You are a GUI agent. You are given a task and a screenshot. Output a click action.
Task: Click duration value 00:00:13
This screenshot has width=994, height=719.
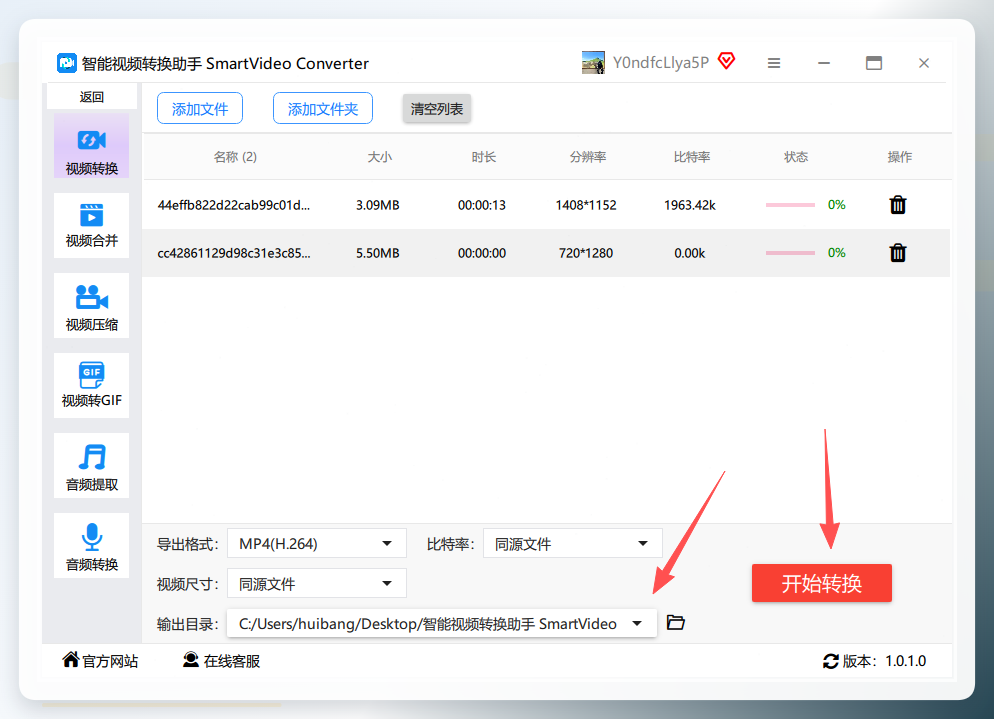(482, 205)
